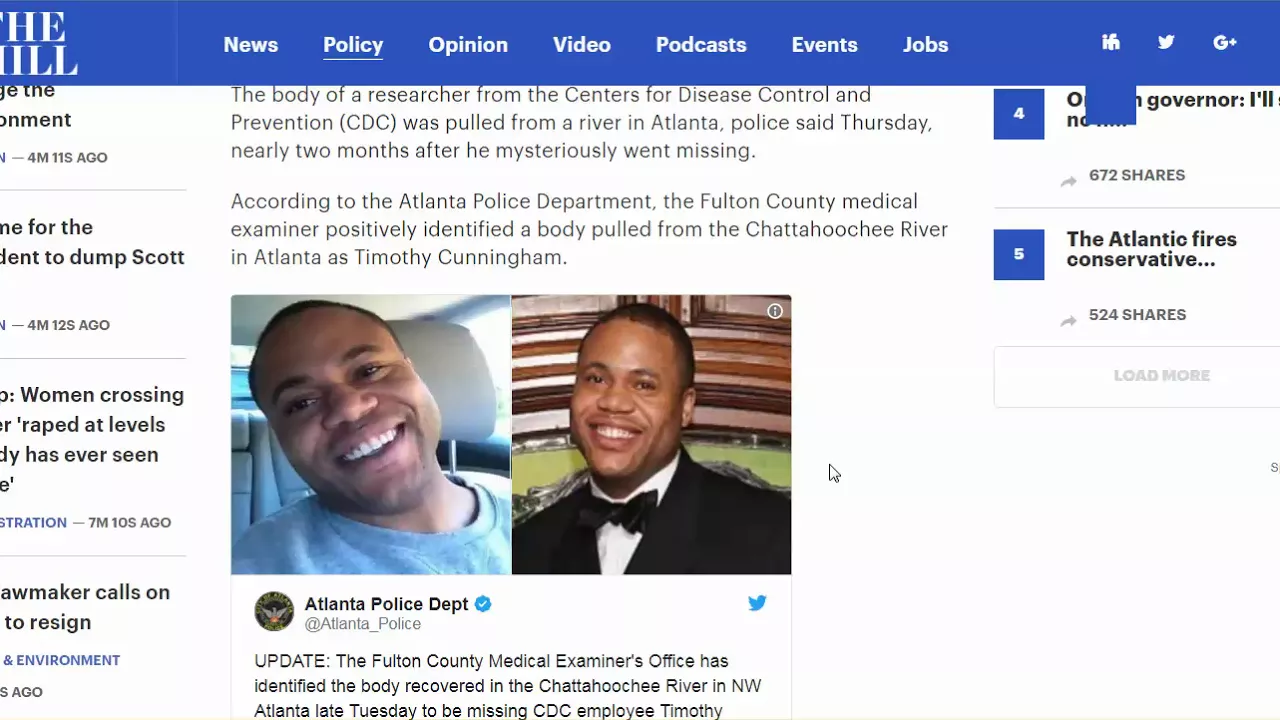
Task: Open the tuxedo photo of Timothy Cunningham
Action: tap(652, 434)
